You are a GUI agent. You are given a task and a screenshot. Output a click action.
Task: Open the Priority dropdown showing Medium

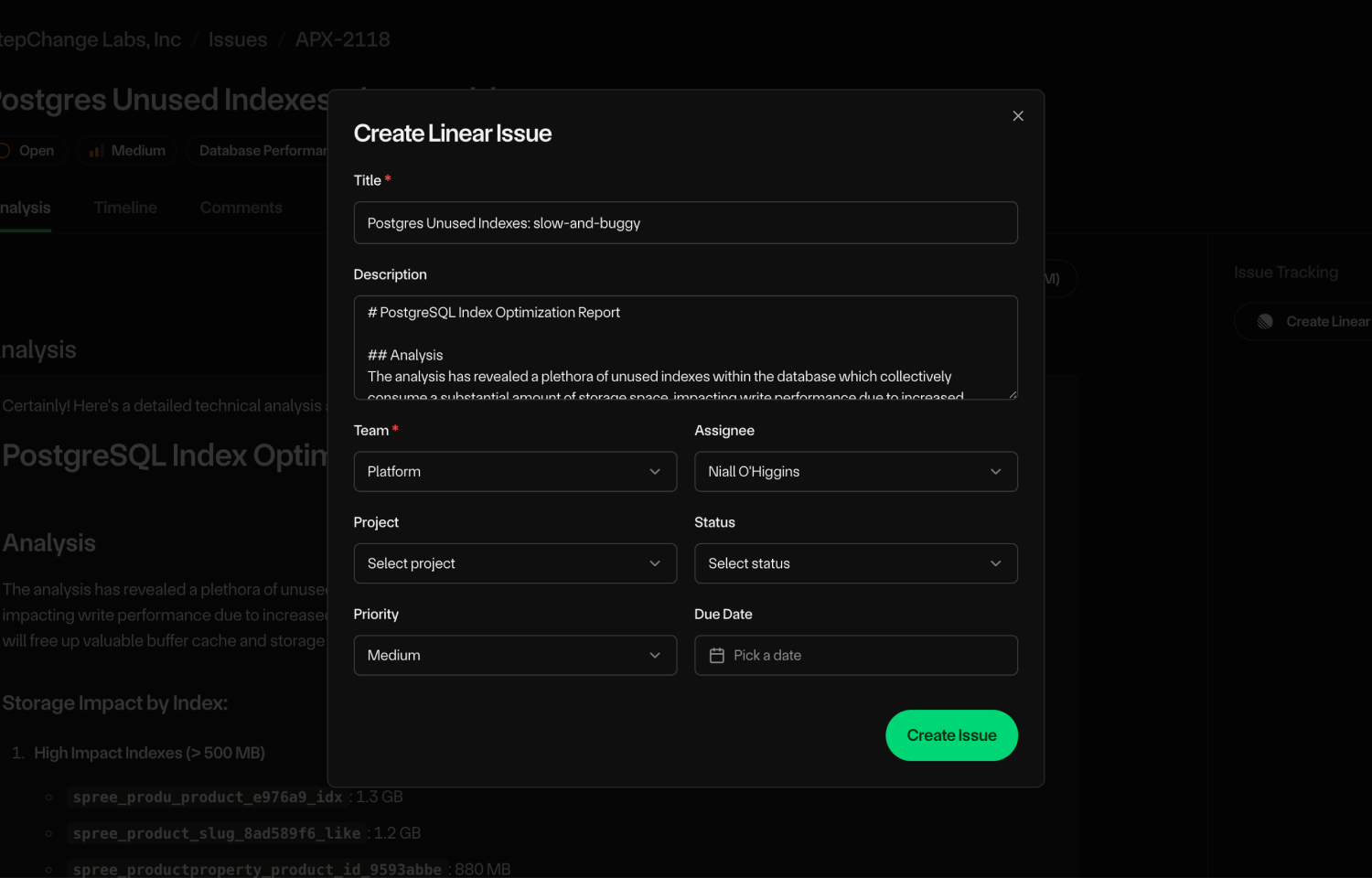pos(515,656)
